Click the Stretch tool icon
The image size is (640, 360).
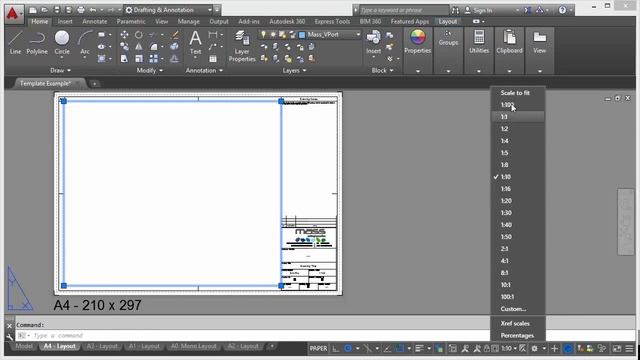(x=124, y=59)
